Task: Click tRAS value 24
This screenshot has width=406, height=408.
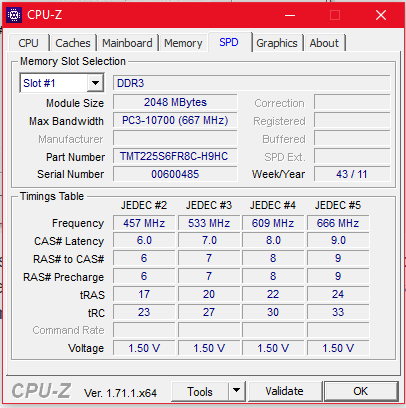Action: pos(338,294)
